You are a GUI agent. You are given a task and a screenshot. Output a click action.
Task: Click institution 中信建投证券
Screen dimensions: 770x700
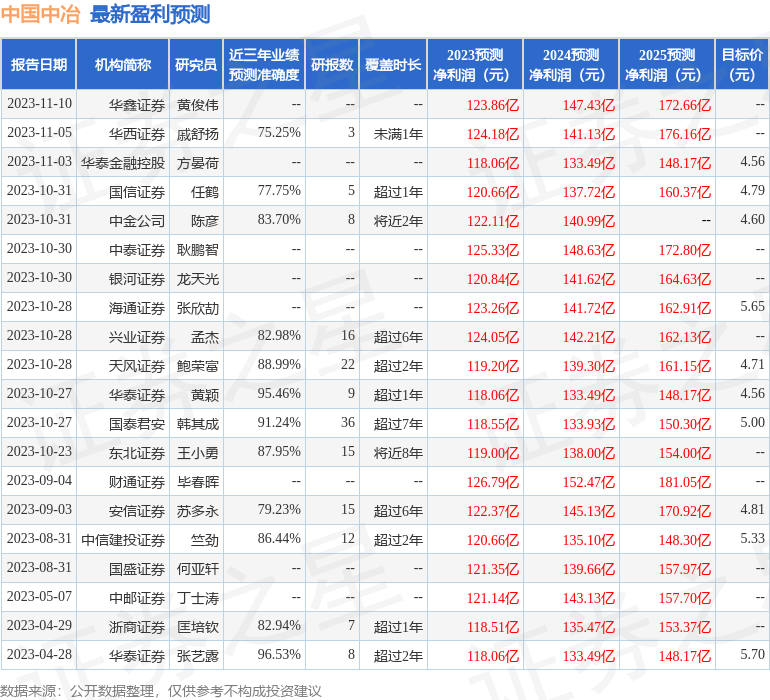coord(123,540)
